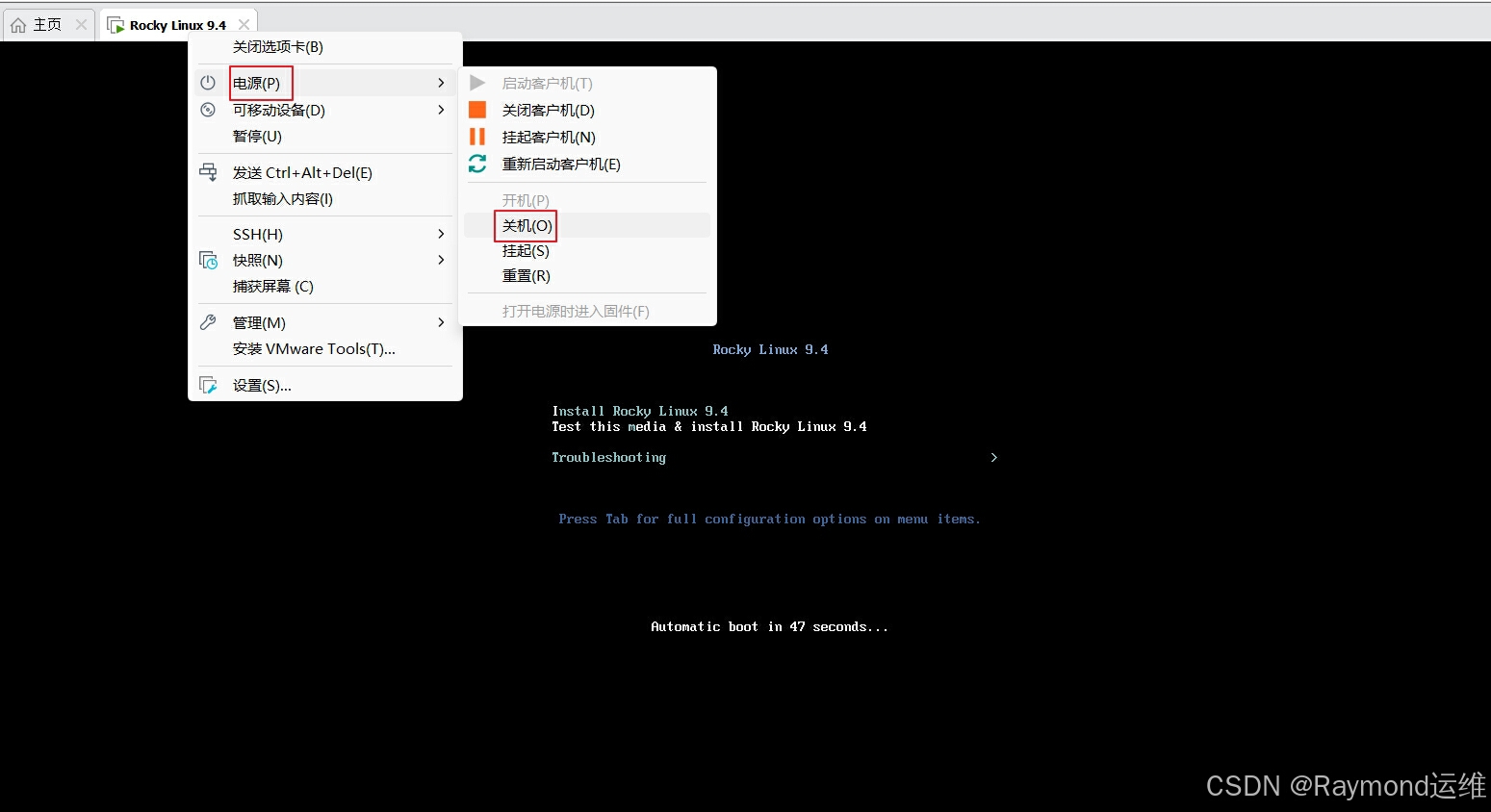Click the gray play icon for 启动客户机
Image resolution: width=1491 pixels, height=812 pixels.
pos(477,83)
